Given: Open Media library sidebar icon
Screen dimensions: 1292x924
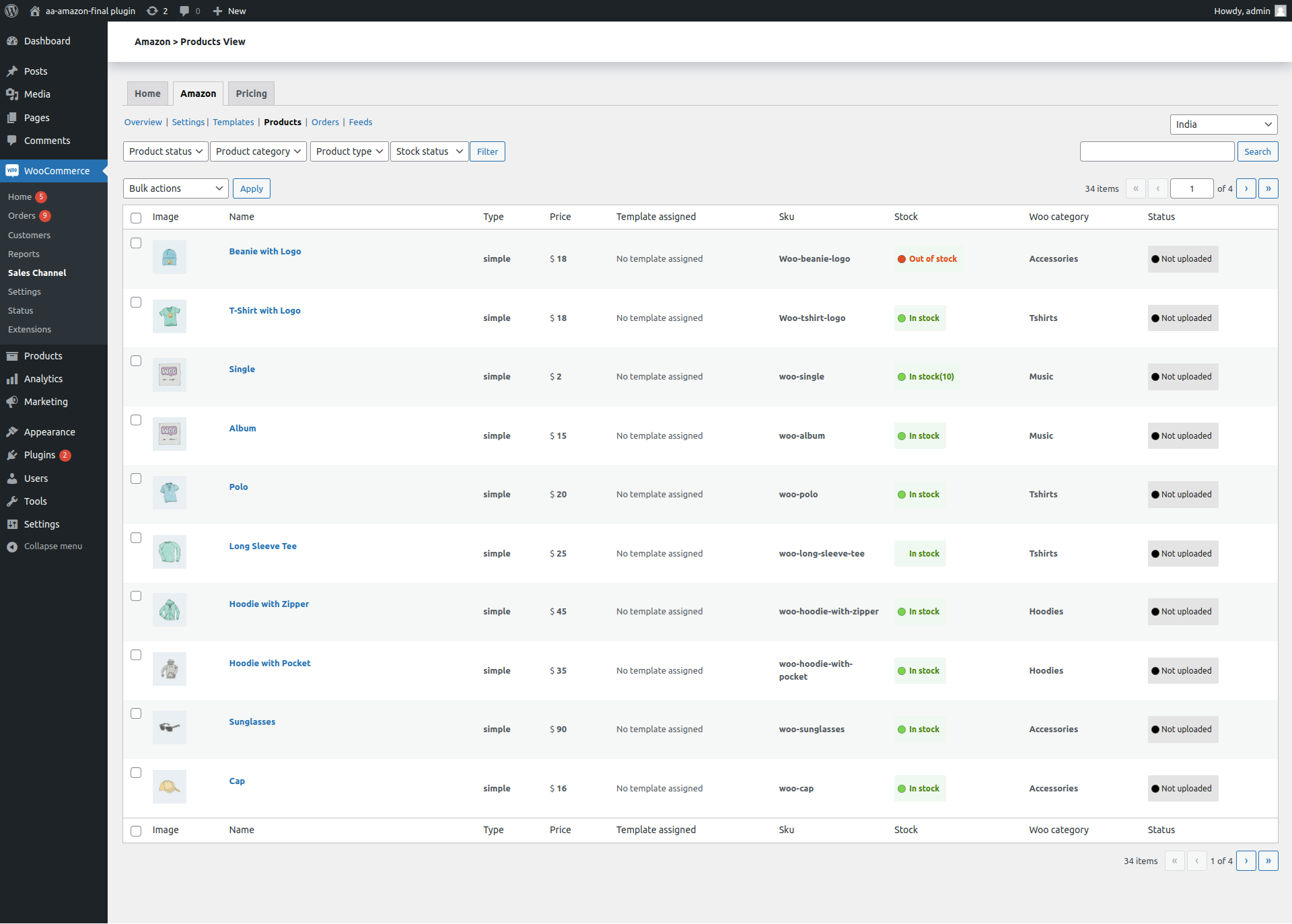Looking at the screenshot, I should (x=12, y=94).
